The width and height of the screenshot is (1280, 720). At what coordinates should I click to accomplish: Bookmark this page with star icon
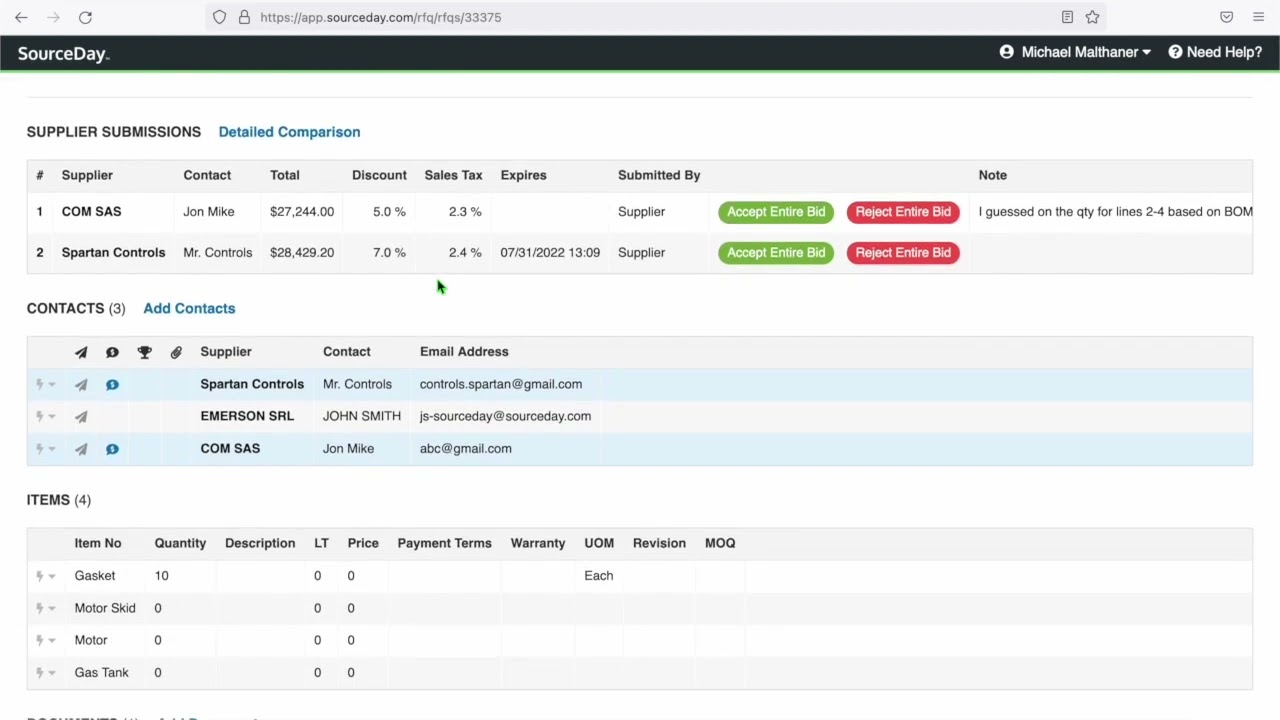(x=1092, y=17)
